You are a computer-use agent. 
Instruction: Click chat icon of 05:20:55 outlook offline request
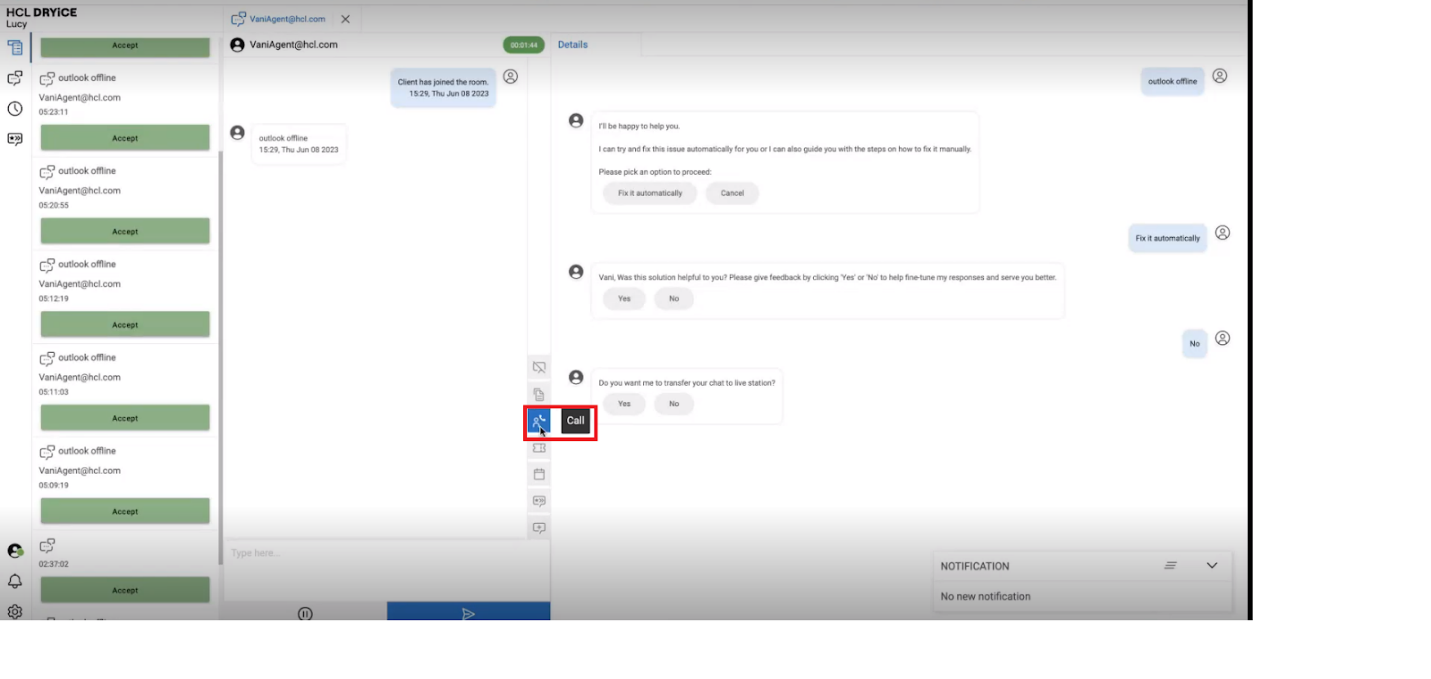pyautogui.click(x=47, y=172)
